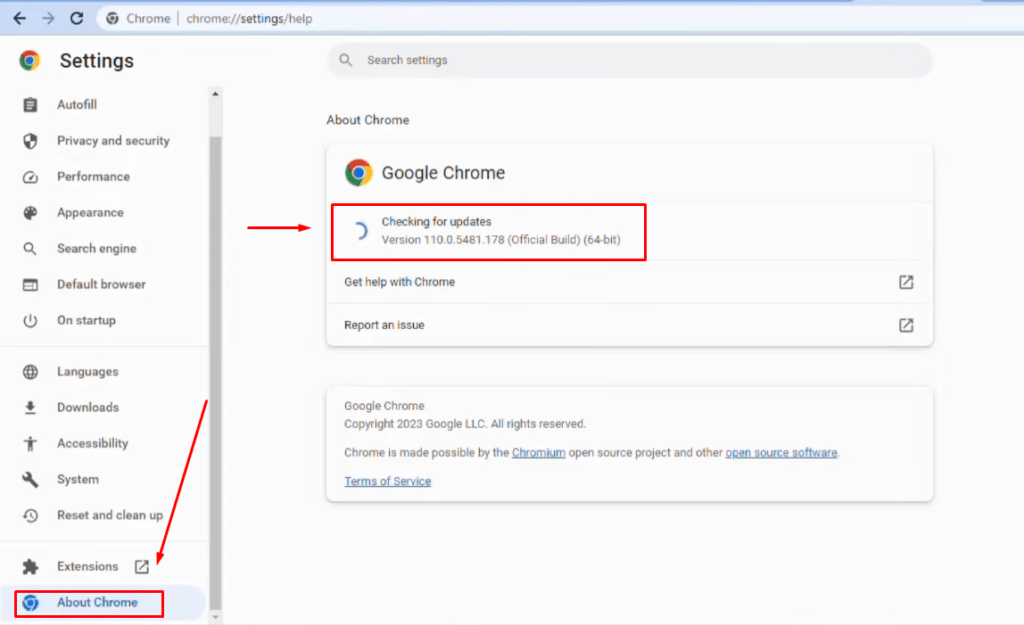This screenshot has width=1024, height=625.
Task: Click the Chrome logo beside Settings title
Action: [x=29, y=61]
